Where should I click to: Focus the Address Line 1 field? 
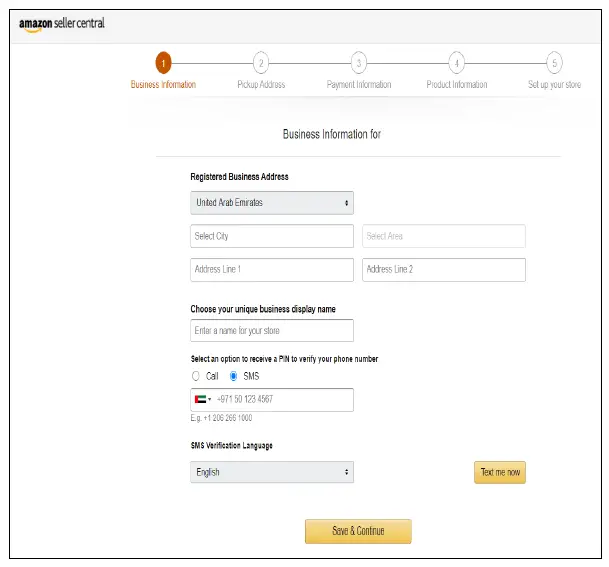point(272,270)
